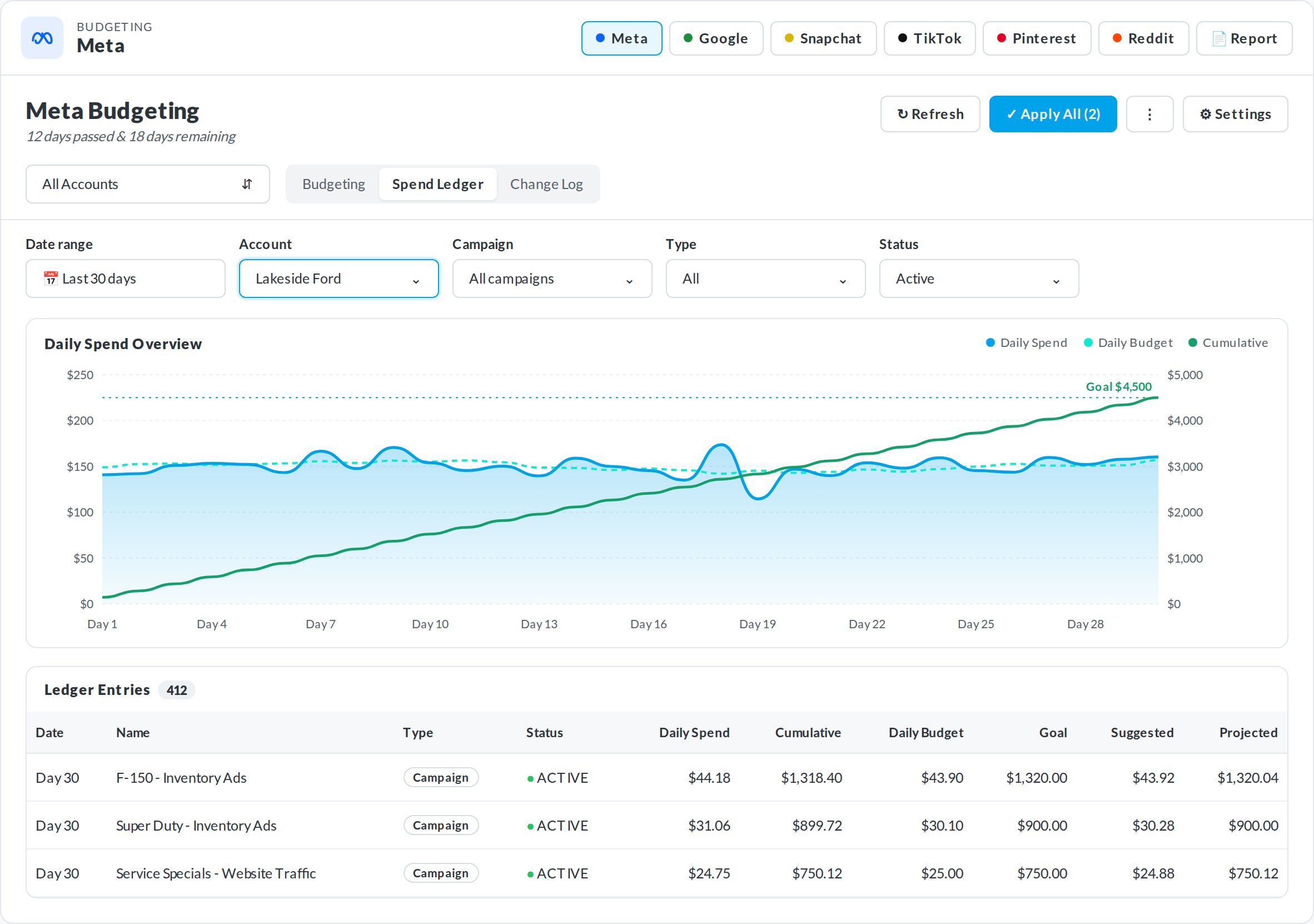Select the Meta platform tab
The image size is (1314, 924).
tap(621, 38)
